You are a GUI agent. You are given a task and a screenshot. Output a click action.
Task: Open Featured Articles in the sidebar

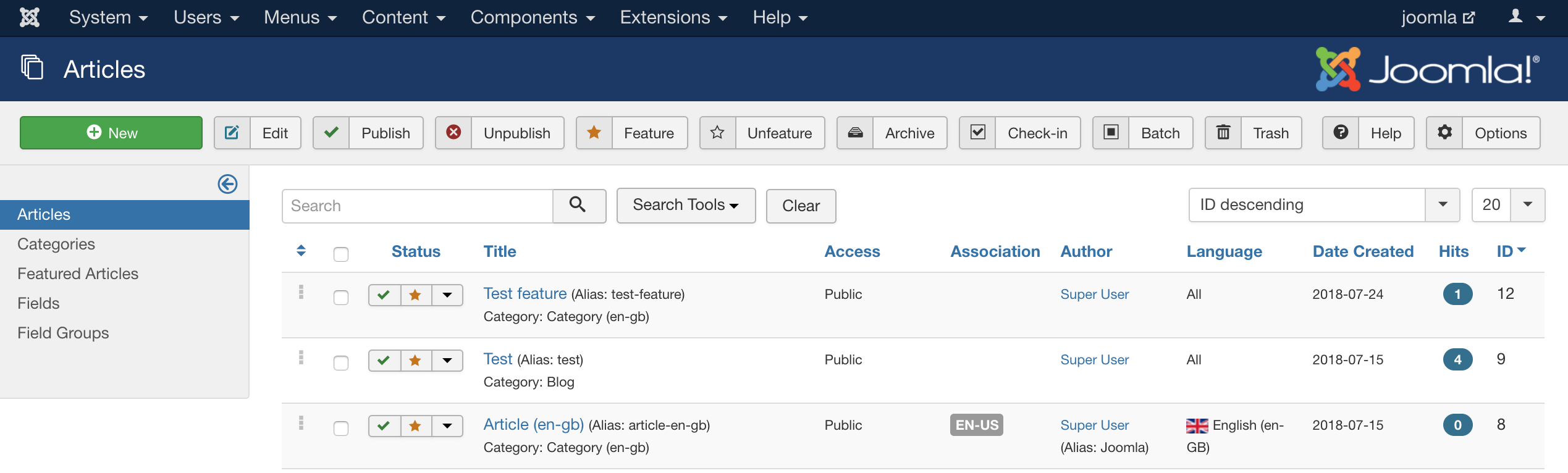pos(78,274)
